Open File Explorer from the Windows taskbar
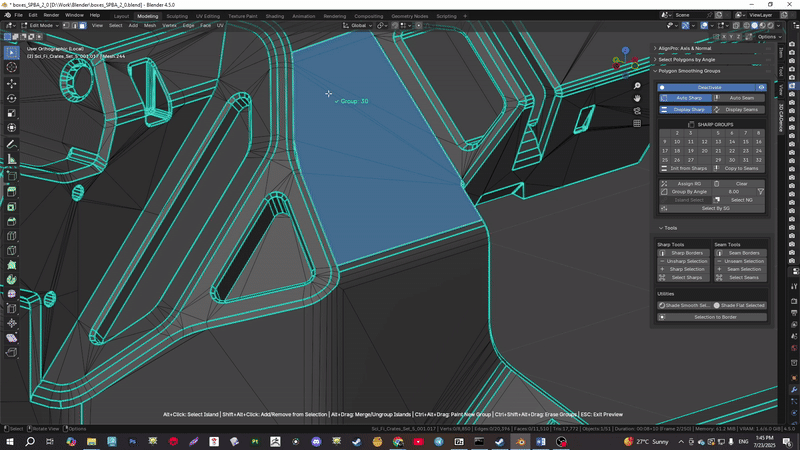 91,441
